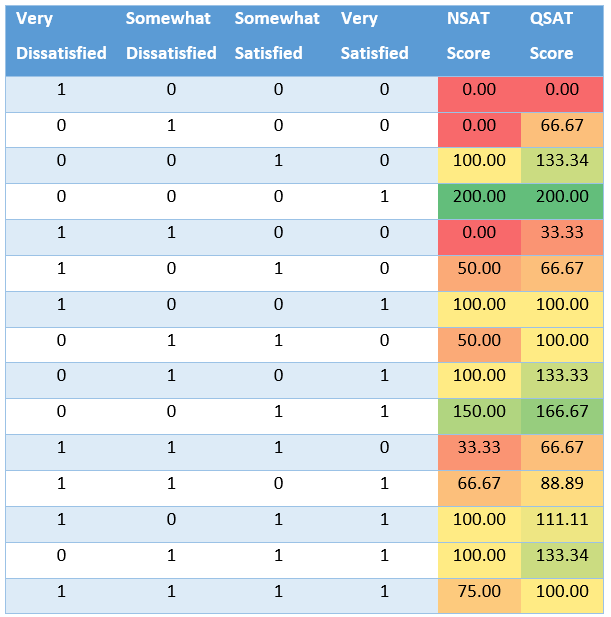Image resolution: width=611 pixels, height=617 pixels.
Task: Click the QSAT 133.33 cell
Action: pos(562,376)
